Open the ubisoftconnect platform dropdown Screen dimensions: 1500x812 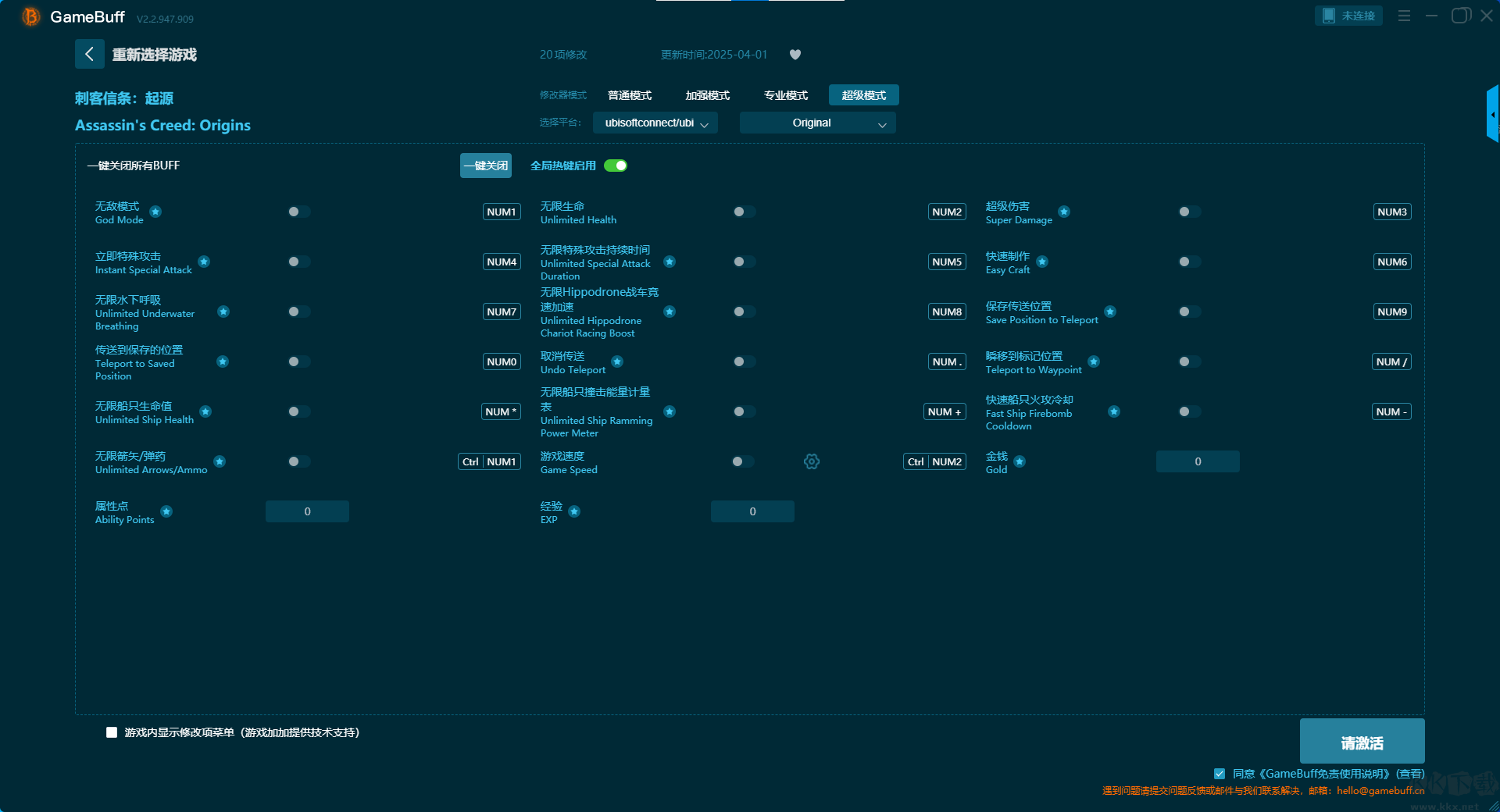click(655, 123)
